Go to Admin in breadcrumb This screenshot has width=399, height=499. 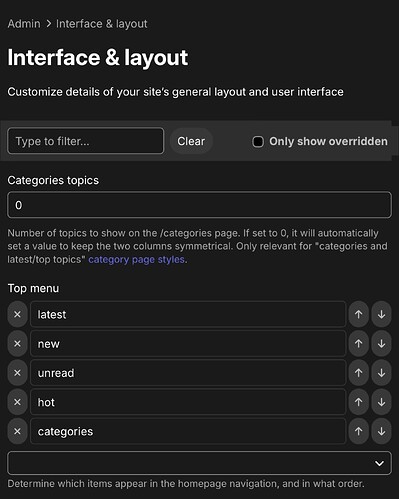24,24
